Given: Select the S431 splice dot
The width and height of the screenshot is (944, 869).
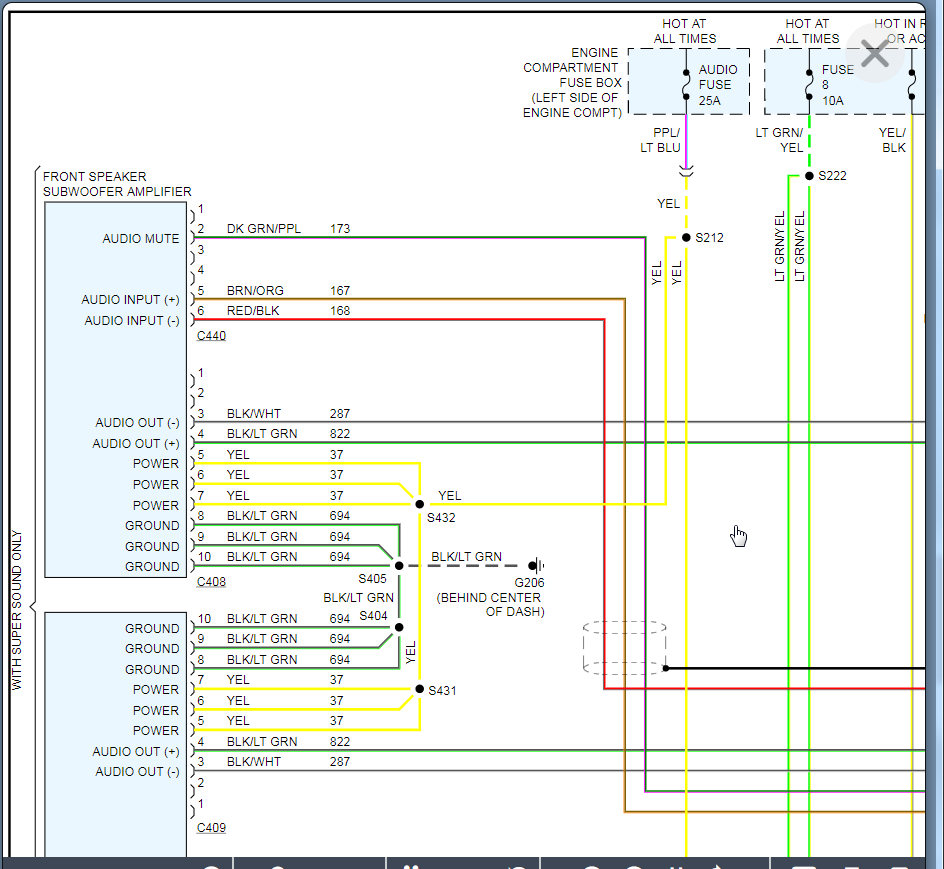Looking at the screenshot, I should (420, 689).
